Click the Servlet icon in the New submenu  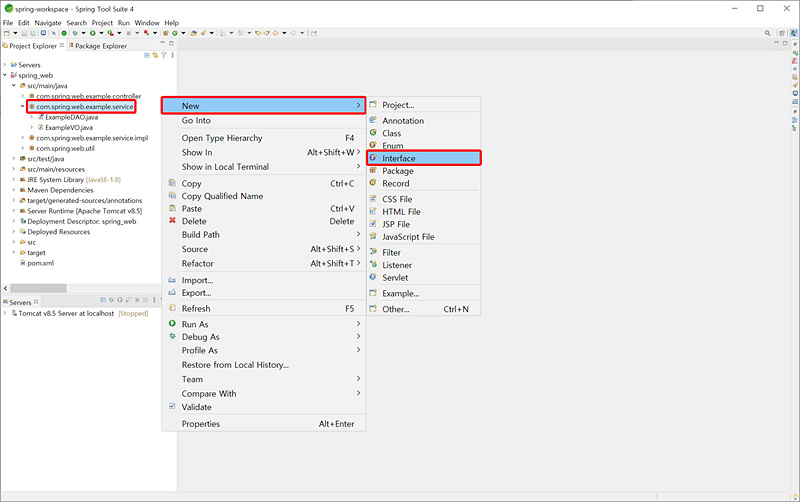pyautogui.click(x=373, y=277)
